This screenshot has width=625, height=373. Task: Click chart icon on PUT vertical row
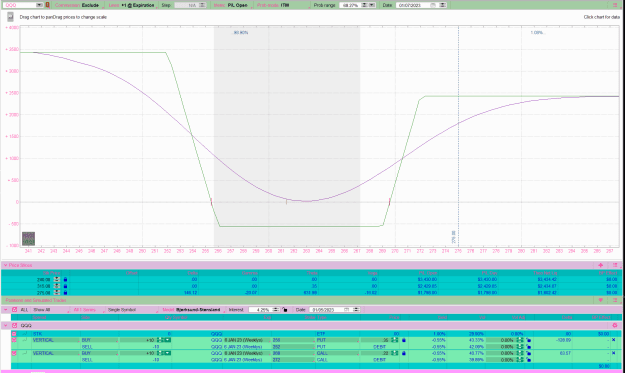(x=25, y=340)
